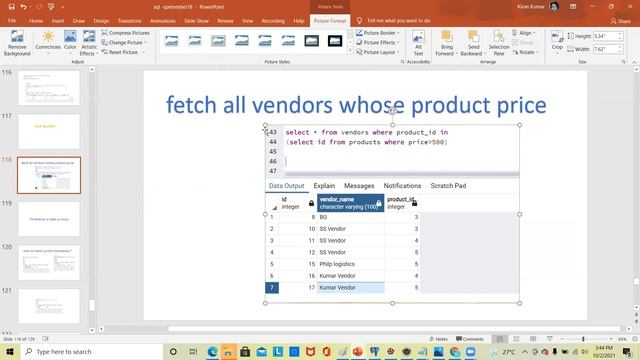Image resolution: width=640 pixels, height=360 pixels.
Task: Open Ribbon Display Options icon
Action: point(573,7)
